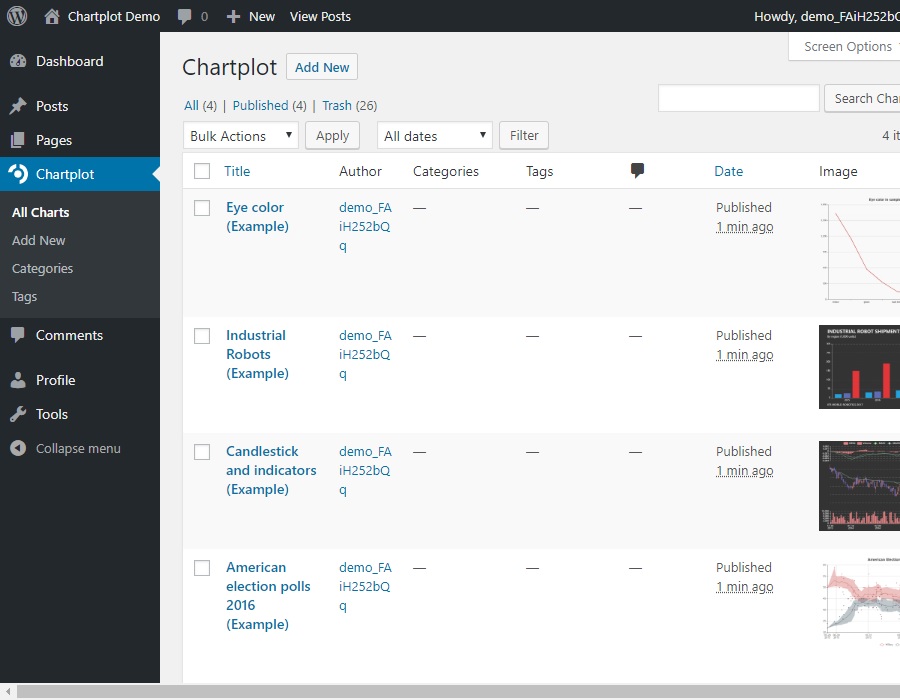Click the home icon next to Chartplot Demo

tap(52, 16)
